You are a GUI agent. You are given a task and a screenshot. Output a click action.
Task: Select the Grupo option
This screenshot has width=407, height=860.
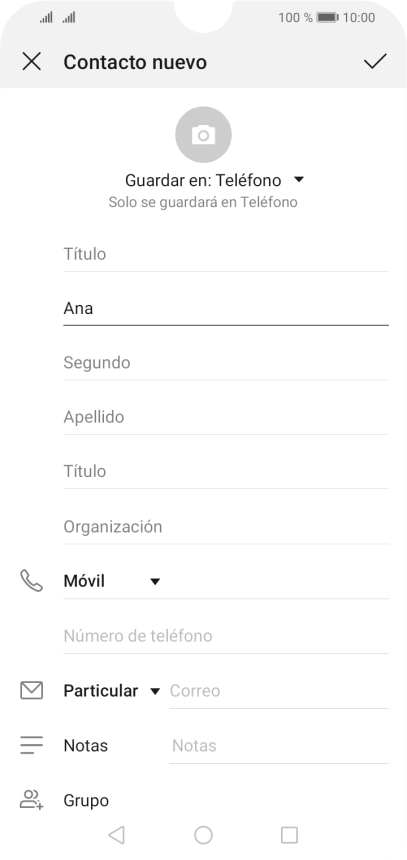coord(86,800)
